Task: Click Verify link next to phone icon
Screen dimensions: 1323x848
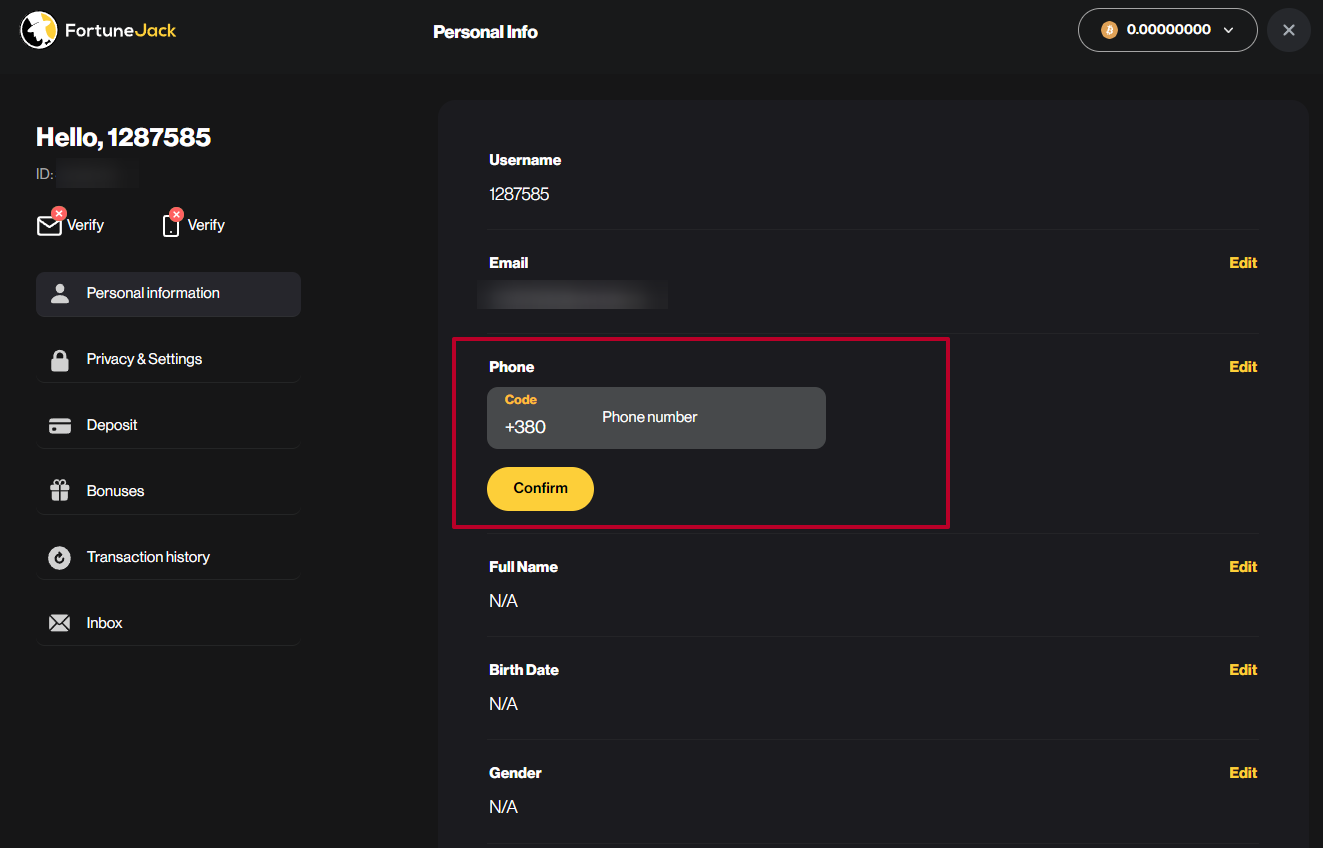Action: coord(206,225)
